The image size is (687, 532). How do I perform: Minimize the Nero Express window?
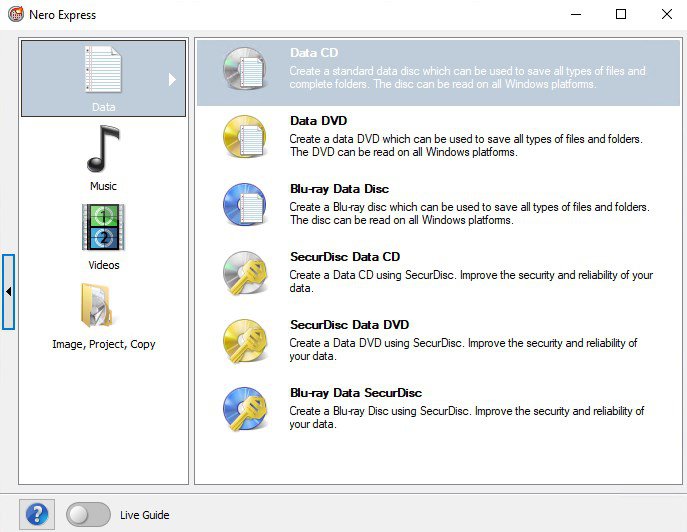pyautogui.click(x=576, y=14)
